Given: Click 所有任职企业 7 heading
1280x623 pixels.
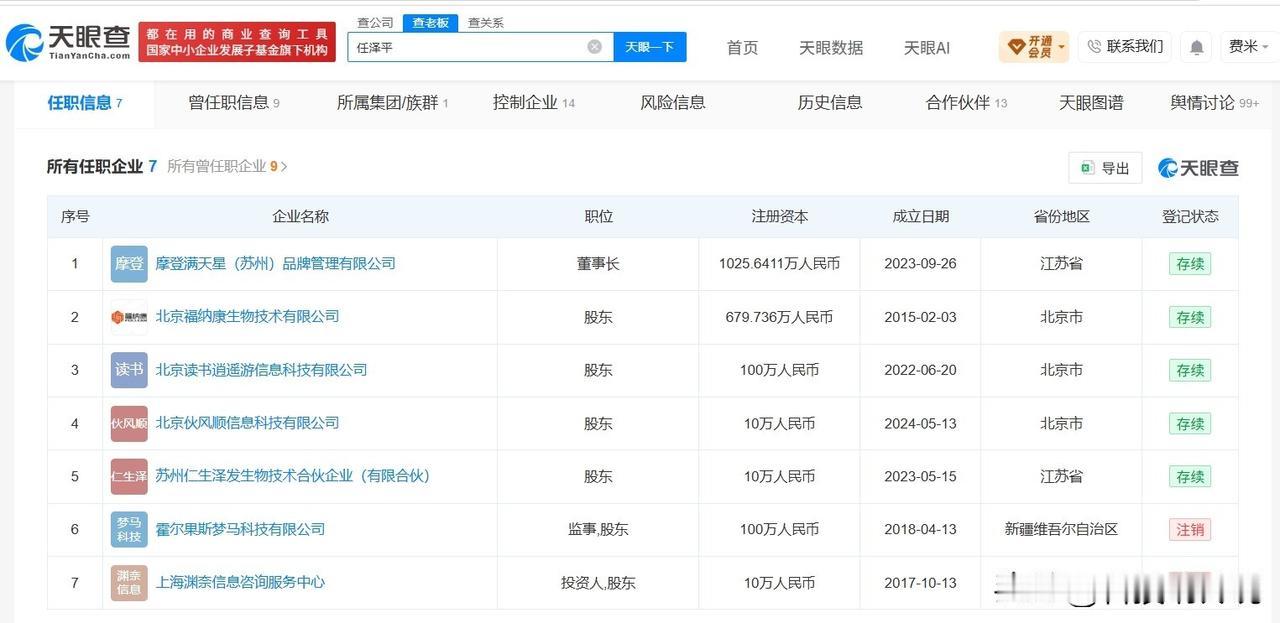Looking at the screenshot, I should pos(101,167).
